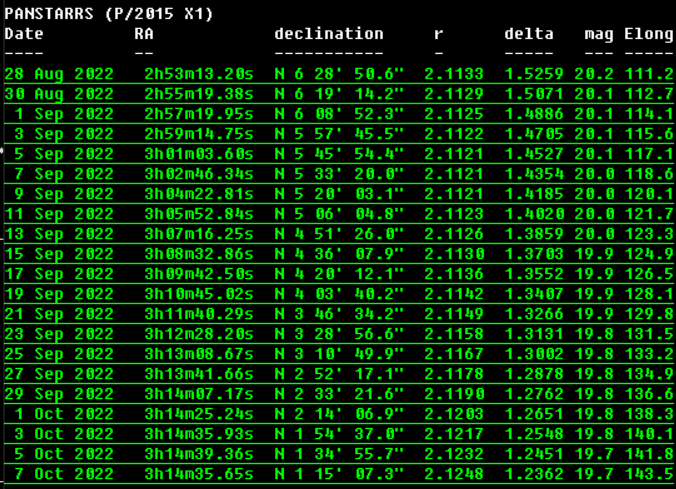676x489 pixels.
Task: Select the 9 Sep 2022 row date
Action: pos(59,191)
